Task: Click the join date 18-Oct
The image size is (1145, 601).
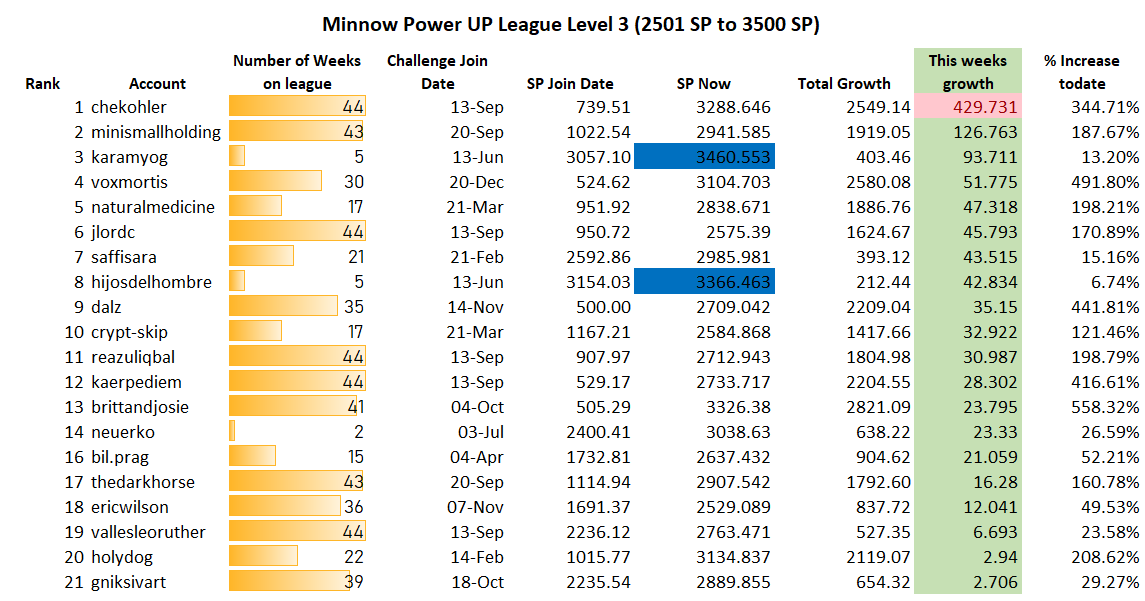Action: 477,582
